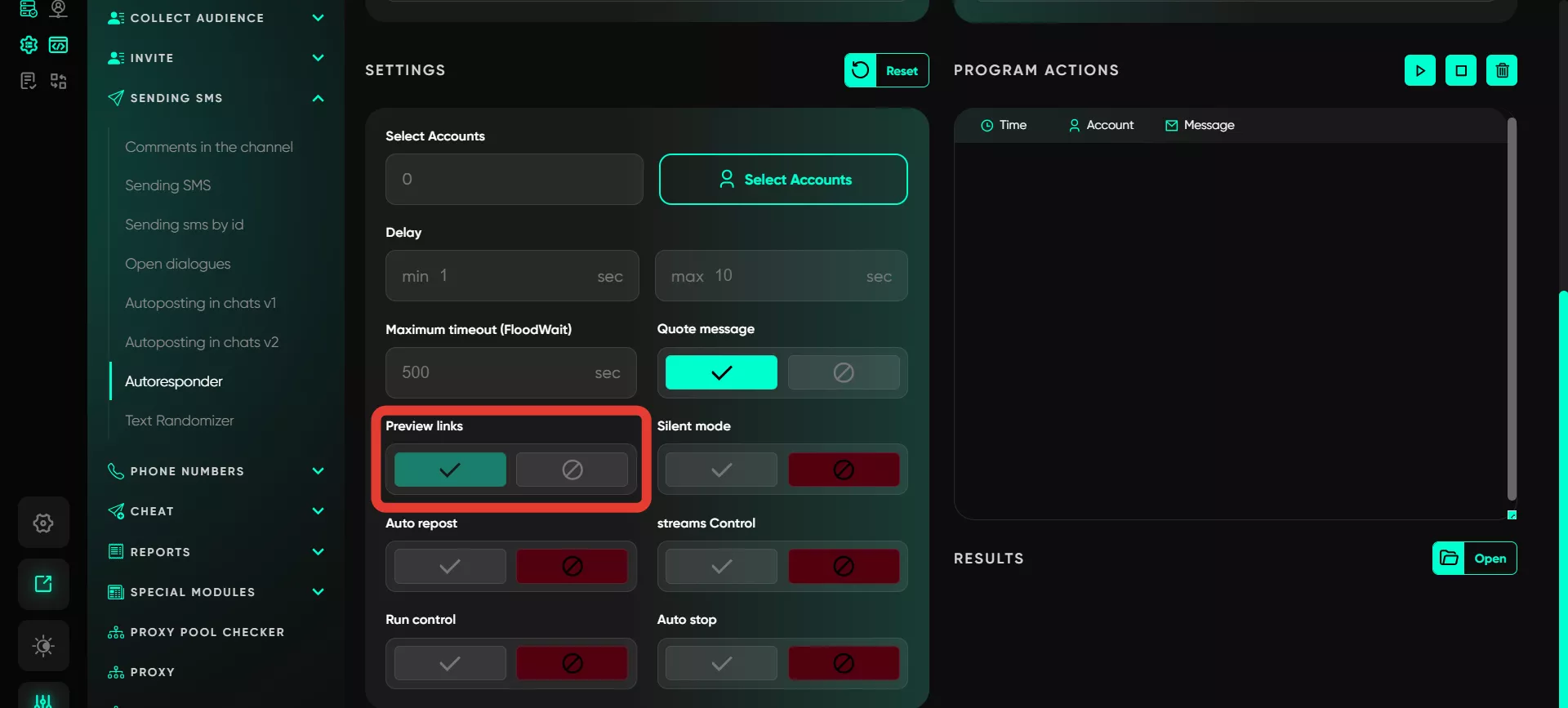Click the Program Actions log scrollbar
Screen dimensions: 1568x708
pyautogui.click(x=1512, y=309)
